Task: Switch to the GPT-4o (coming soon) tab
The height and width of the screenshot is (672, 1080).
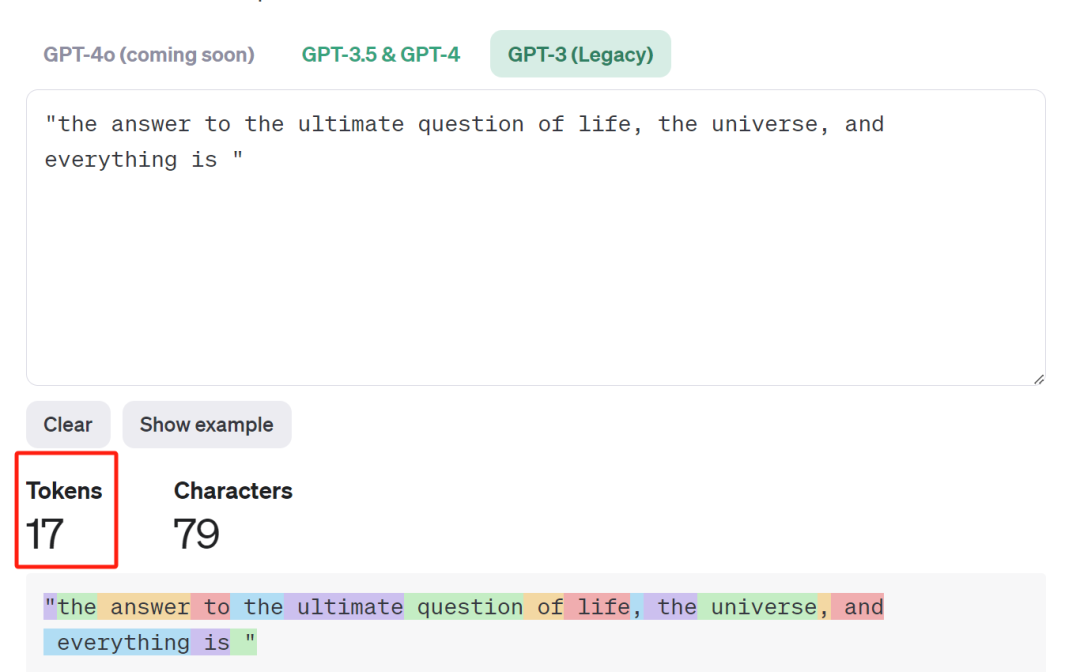Action: click(148, 54)
